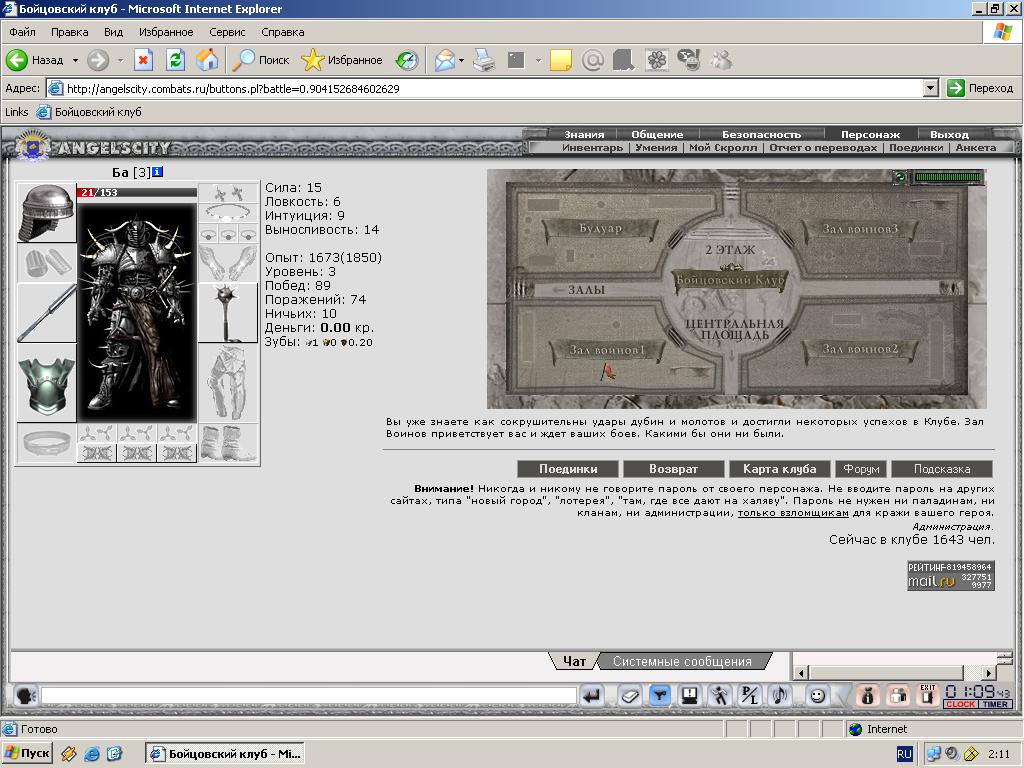Viewport: 1024px width, 768px height.
Task: Click the eraser clear-chat icon
Action: point(629,695)
